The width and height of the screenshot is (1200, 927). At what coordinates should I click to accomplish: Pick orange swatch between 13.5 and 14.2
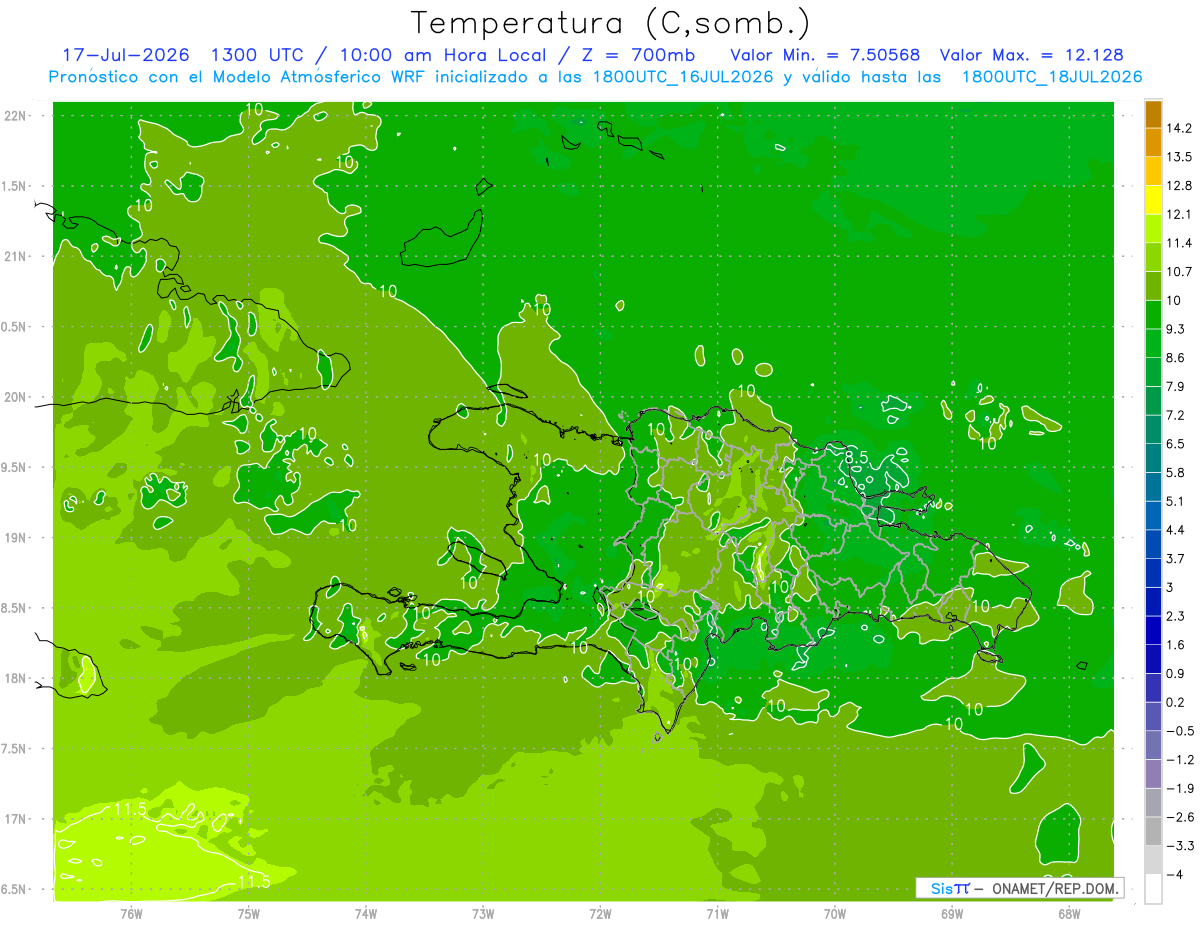tap(1153, 143)
